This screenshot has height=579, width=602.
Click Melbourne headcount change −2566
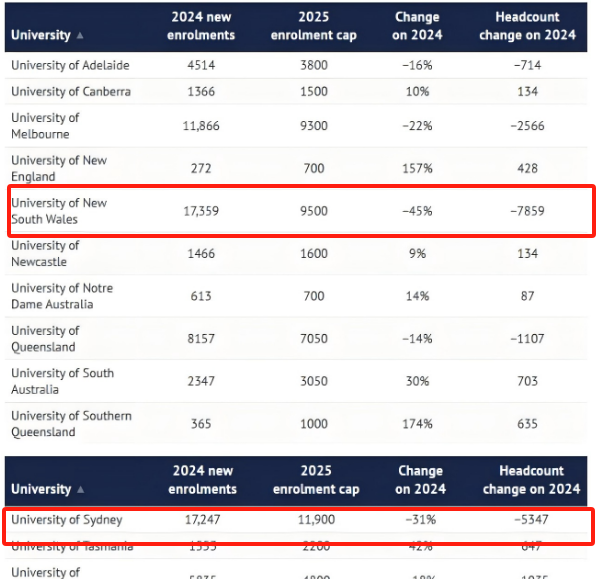[528, 126]
